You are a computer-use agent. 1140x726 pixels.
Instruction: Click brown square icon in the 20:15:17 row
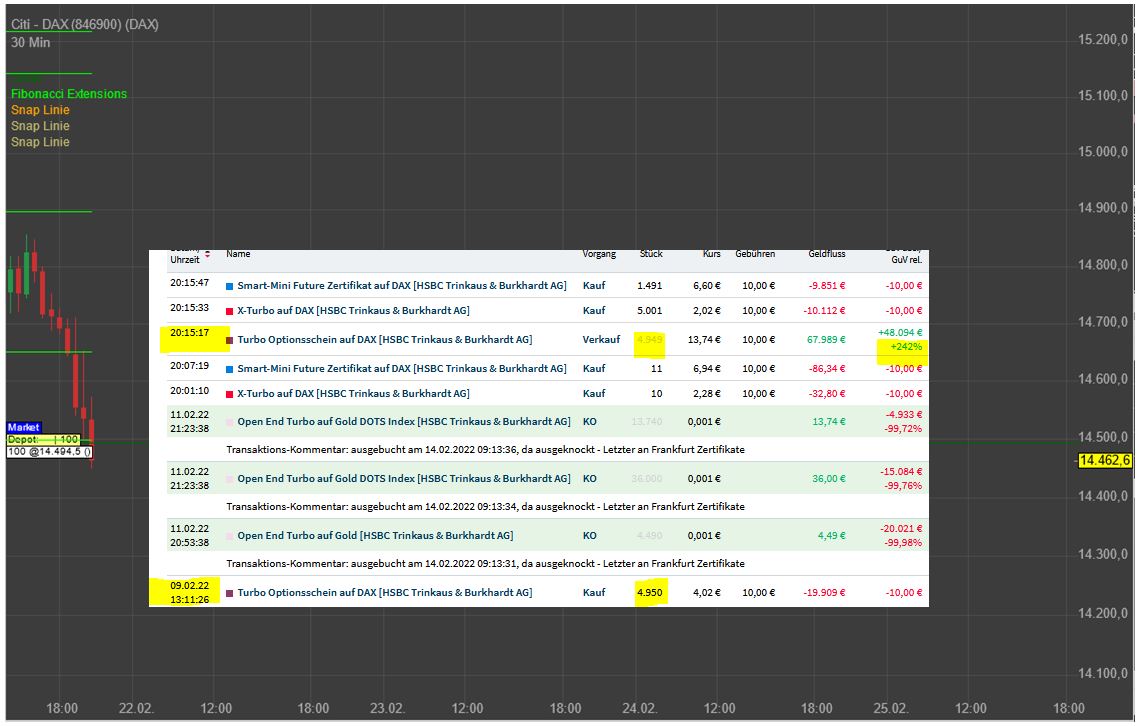pyautogui.click(x=229, y=340)
